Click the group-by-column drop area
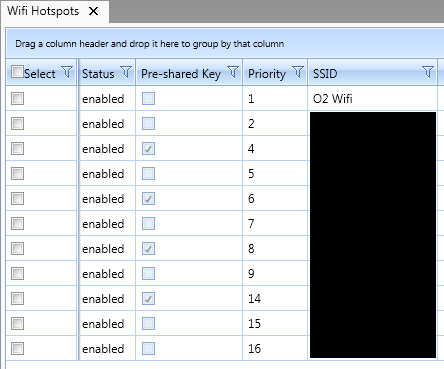 point(225,44)
